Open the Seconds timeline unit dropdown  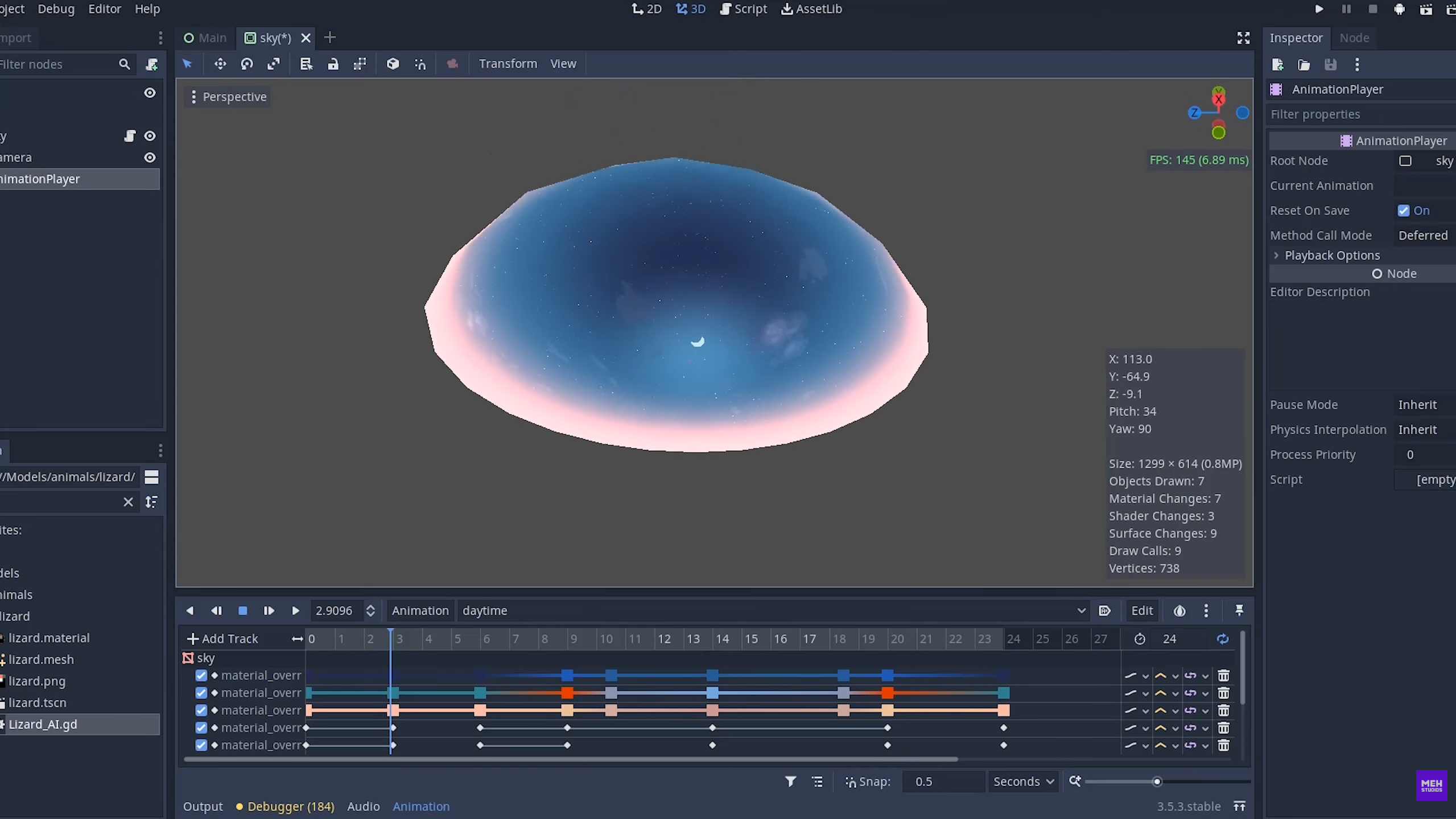pyautogui.click(x=1023, y=781)
